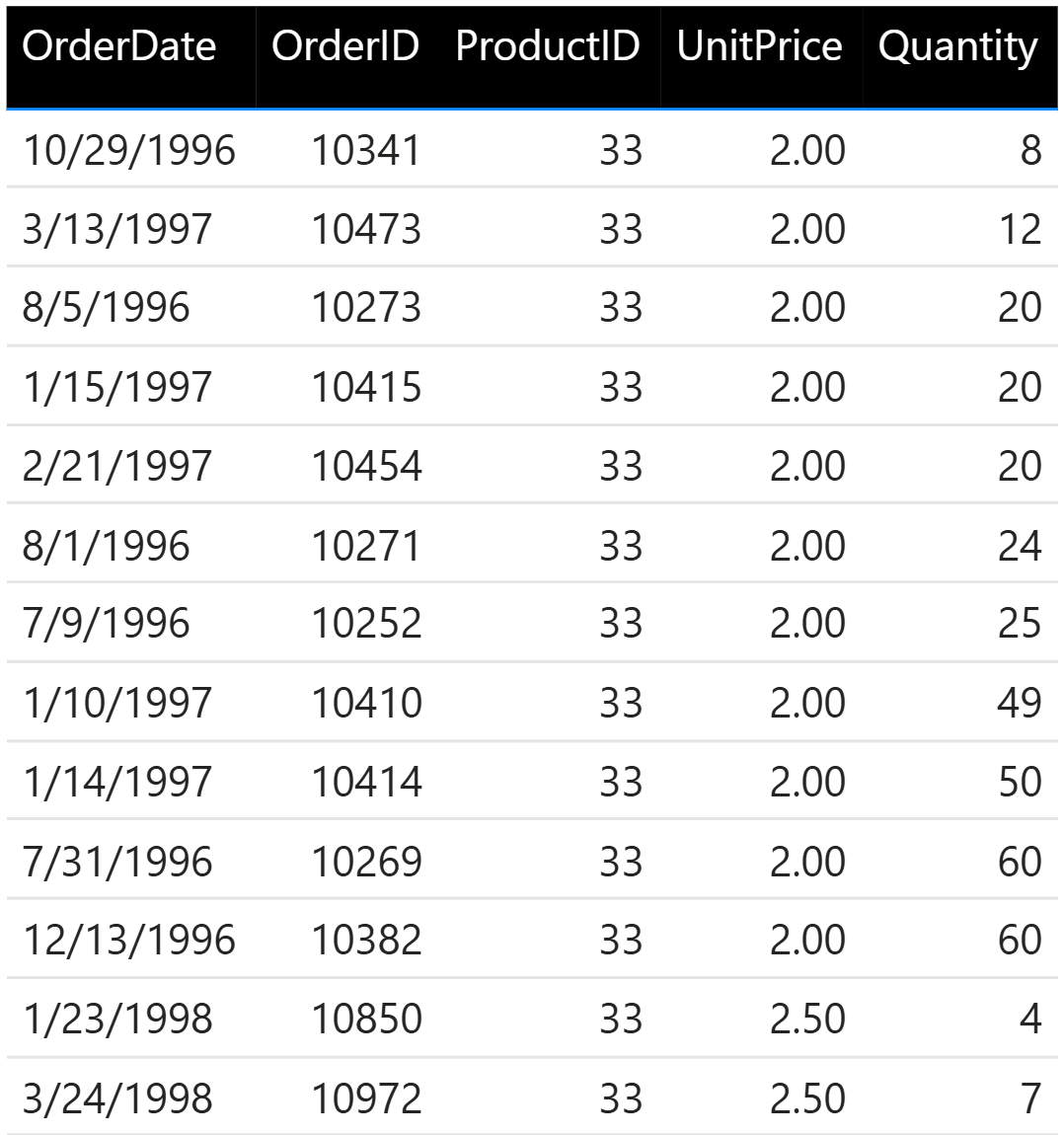This screenshot has height=1135, width=1064.
Task: Click the 3/24/1998 date cell
Action: 117,1098
